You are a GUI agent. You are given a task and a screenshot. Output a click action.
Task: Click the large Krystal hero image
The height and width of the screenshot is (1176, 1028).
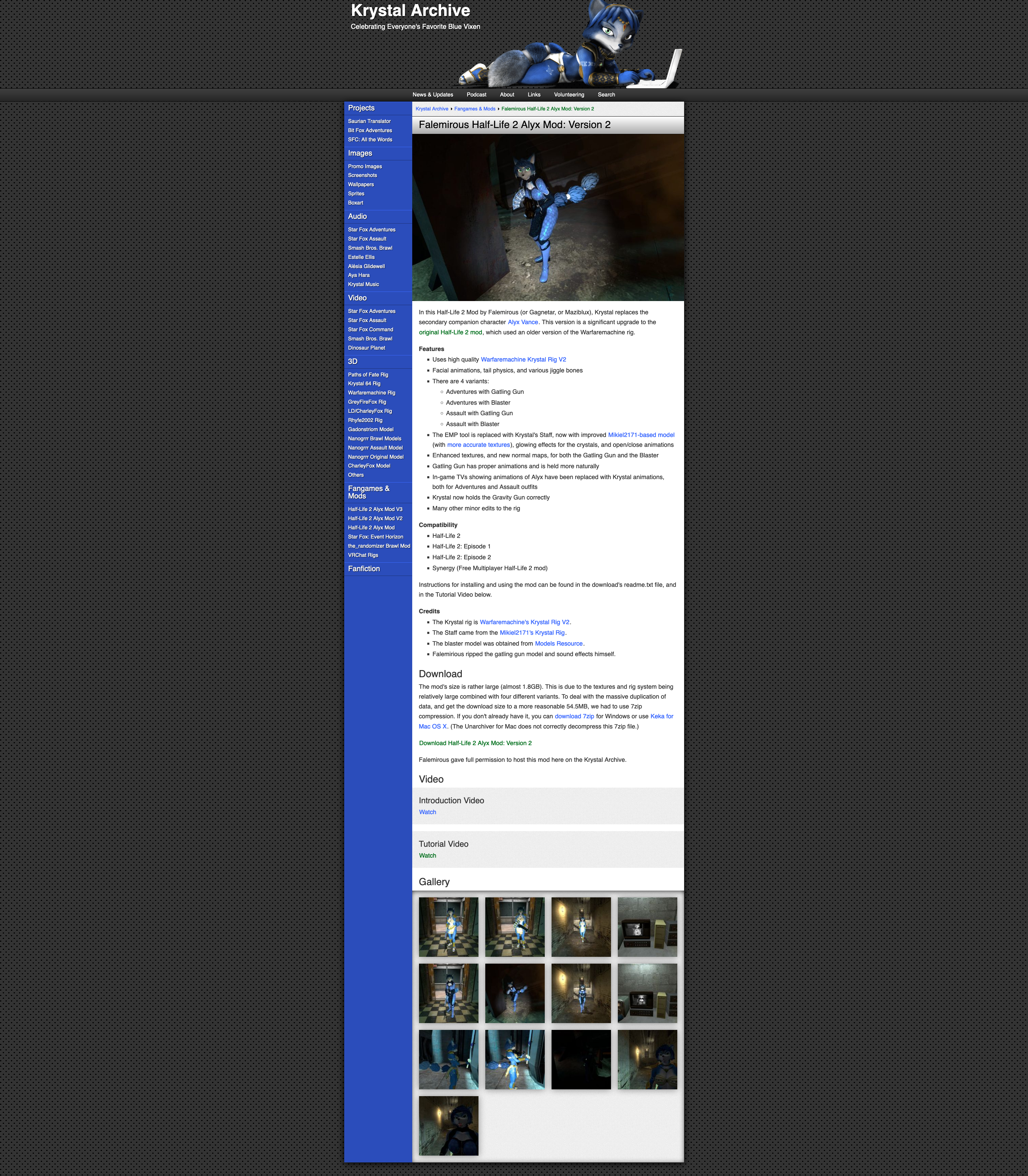click(x=548, y=217)
